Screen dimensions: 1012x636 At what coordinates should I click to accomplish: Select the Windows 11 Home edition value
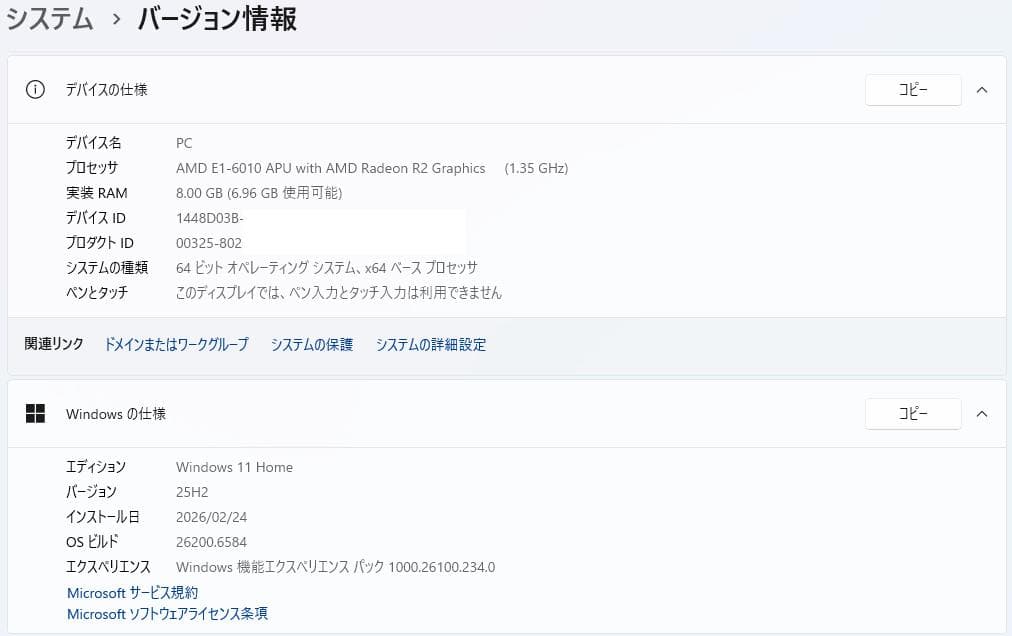click(234, 467)
